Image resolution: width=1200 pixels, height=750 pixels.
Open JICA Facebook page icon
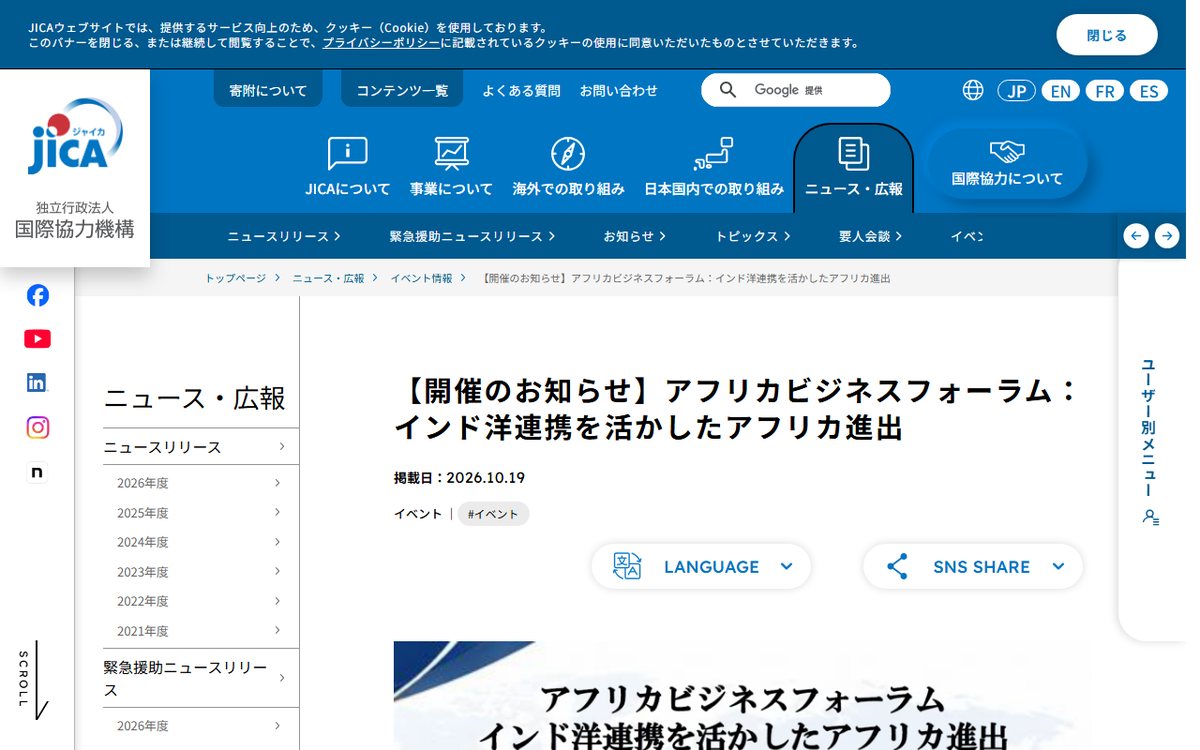(37, 295)
